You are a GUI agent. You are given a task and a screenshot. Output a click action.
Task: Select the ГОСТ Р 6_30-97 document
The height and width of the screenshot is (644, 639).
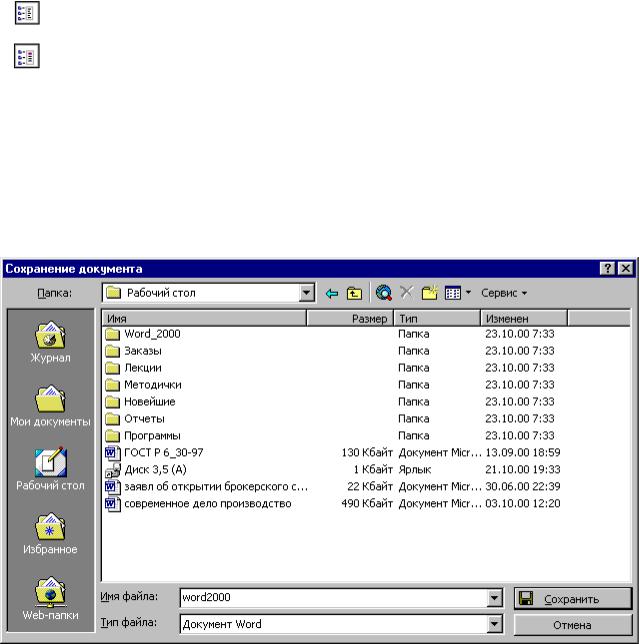coord(164,452)
